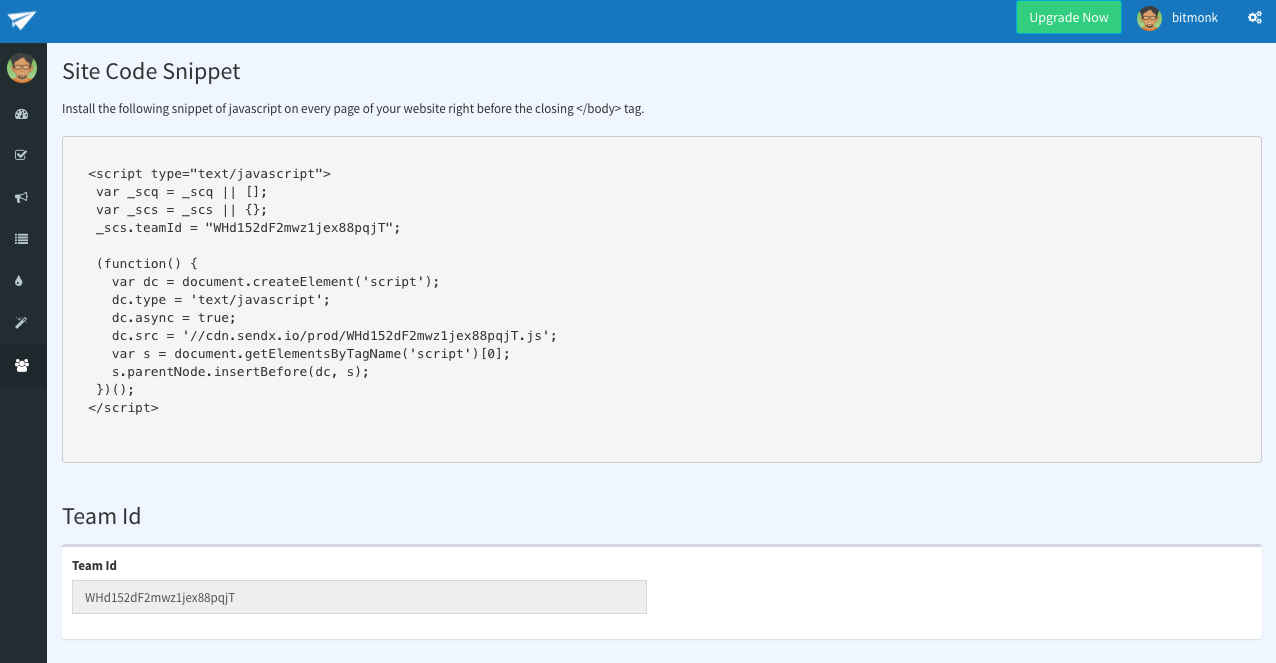
Task: Click the "dc.type = 'text/javascript'" line
Action: [x=221, y=300]
